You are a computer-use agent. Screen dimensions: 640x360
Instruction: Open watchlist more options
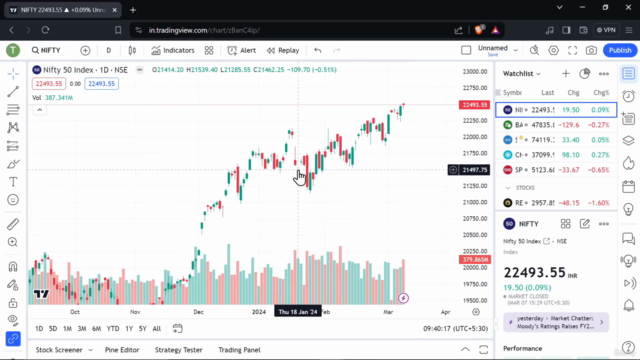coord(604,73)
